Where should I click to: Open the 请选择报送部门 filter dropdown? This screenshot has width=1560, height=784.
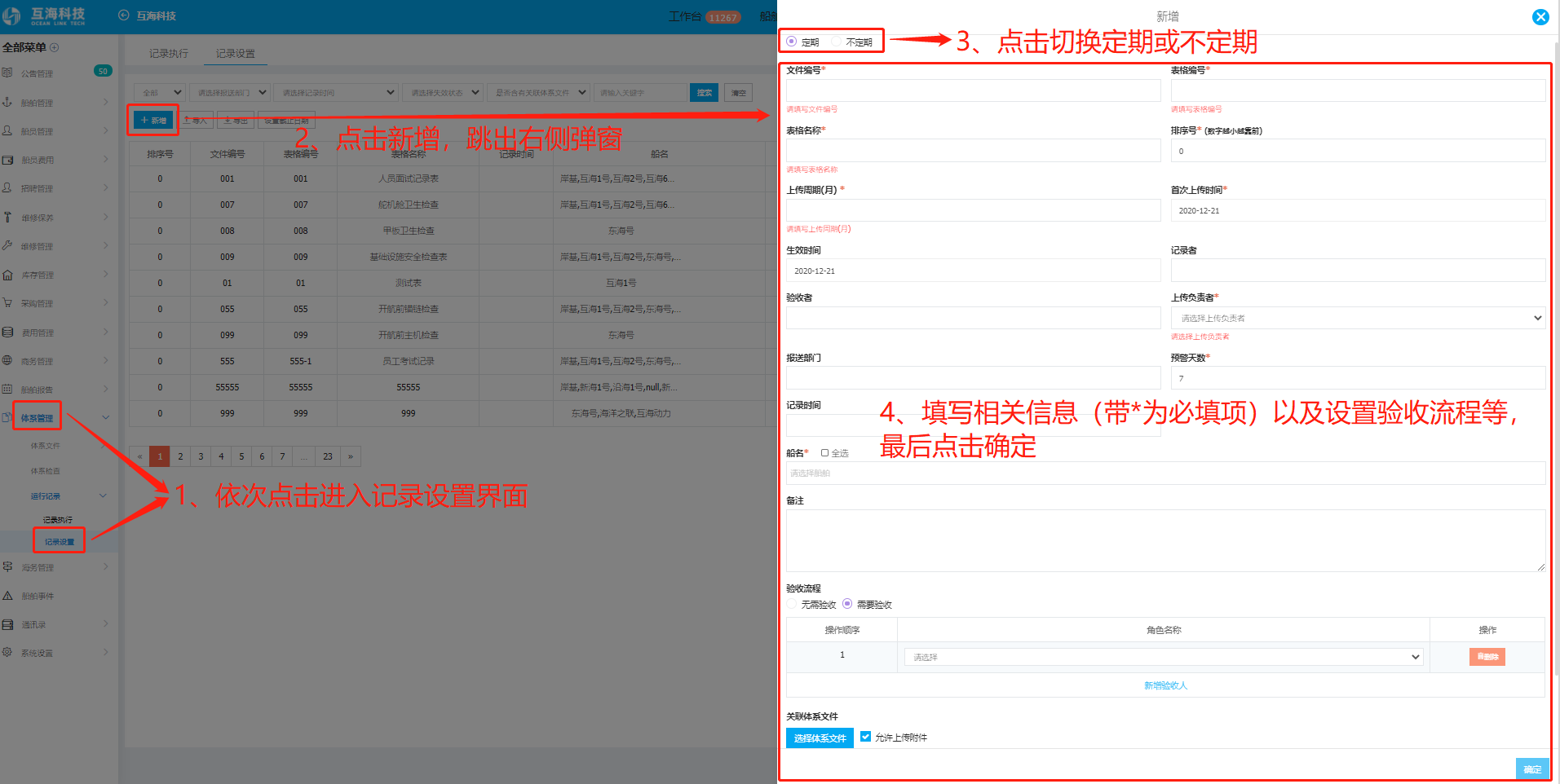(230, 93)
